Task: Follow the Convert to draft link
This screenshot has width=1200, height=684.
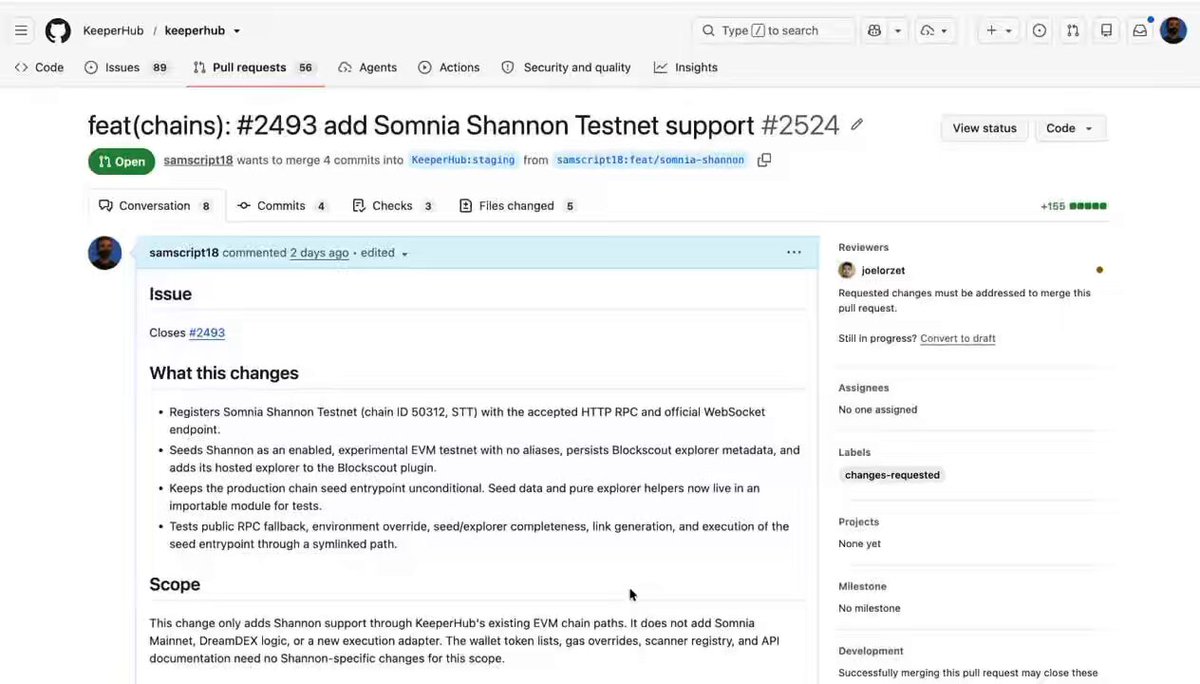Action: pyautogui.click(x=958, y=338)
